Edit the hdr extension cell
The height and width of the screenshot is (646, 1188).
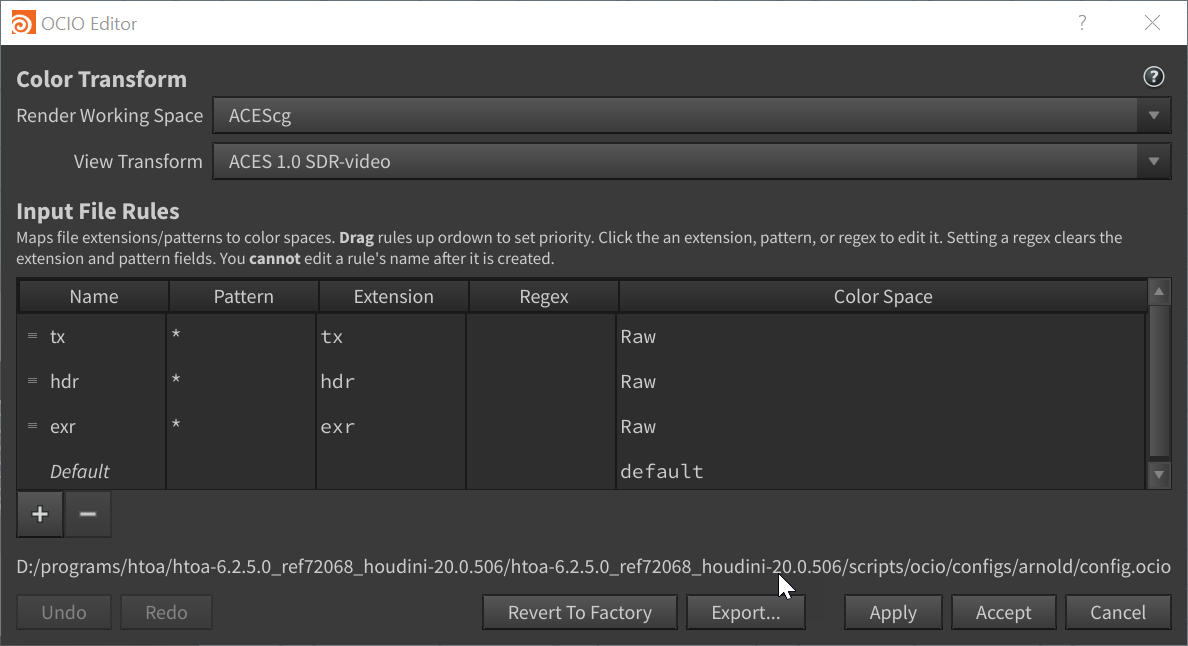pos(391,381)
